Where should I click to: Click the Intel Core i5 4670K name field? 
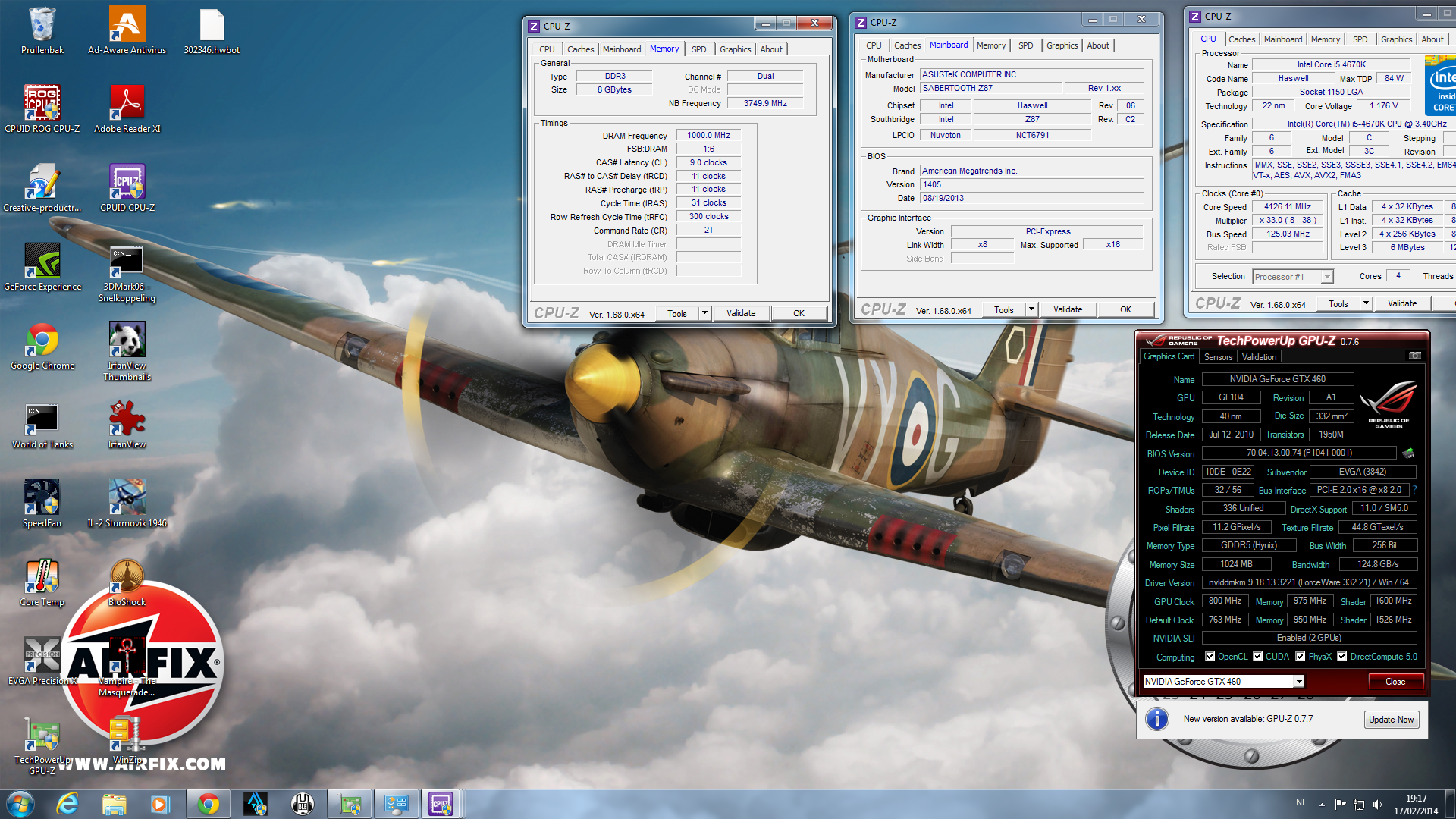[x=1331, y=65]
